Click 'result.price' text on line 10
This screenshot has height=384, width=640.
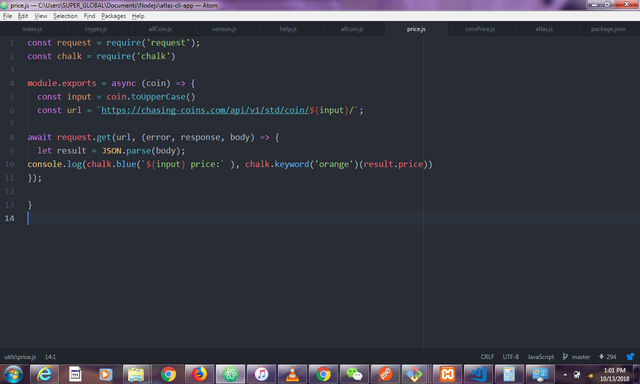click(x=393, y=164)
